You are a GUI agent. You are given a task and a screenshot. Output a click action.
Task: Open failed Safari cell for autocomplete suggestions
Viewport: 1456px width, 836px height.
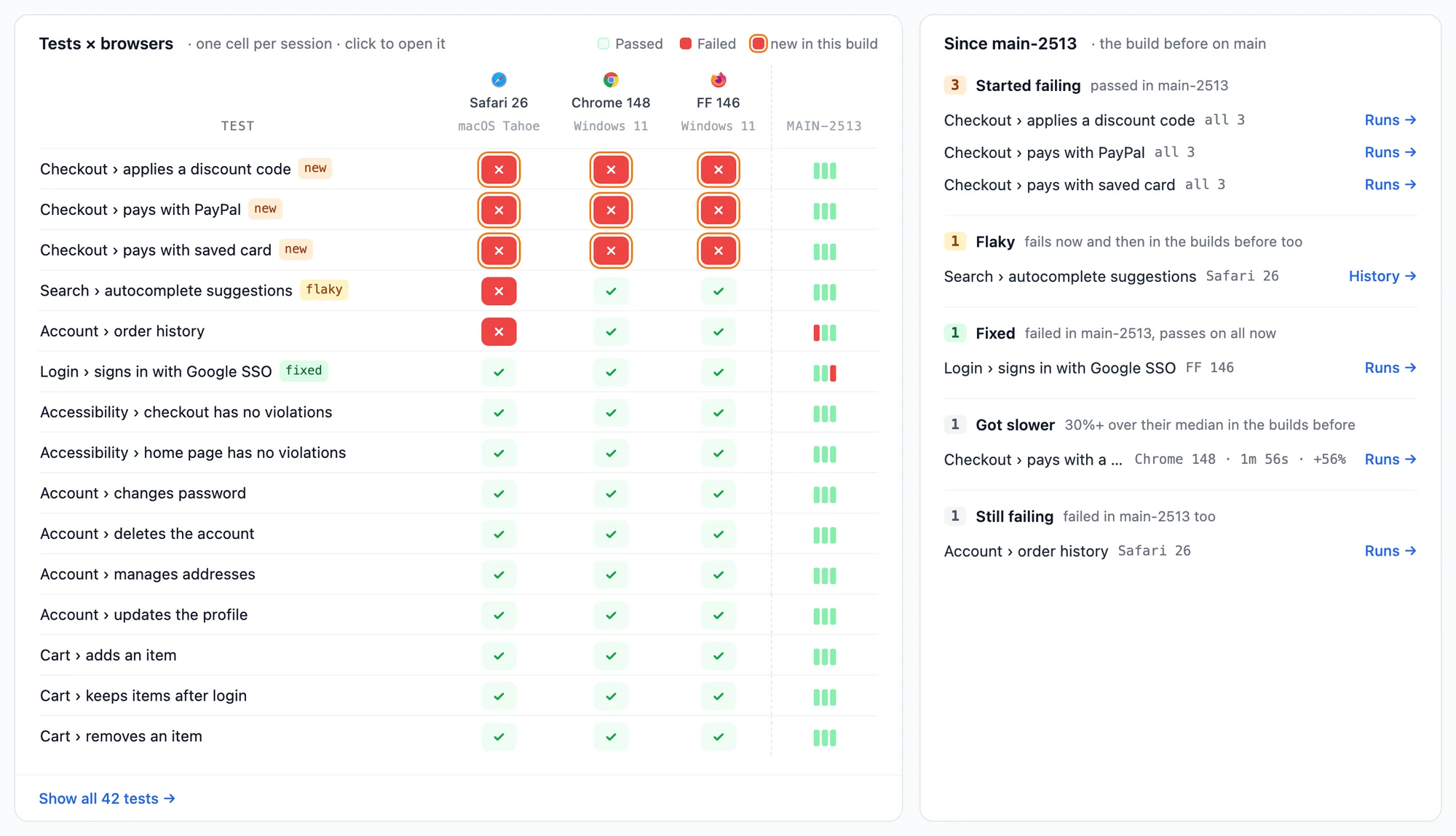pos(499,291)
